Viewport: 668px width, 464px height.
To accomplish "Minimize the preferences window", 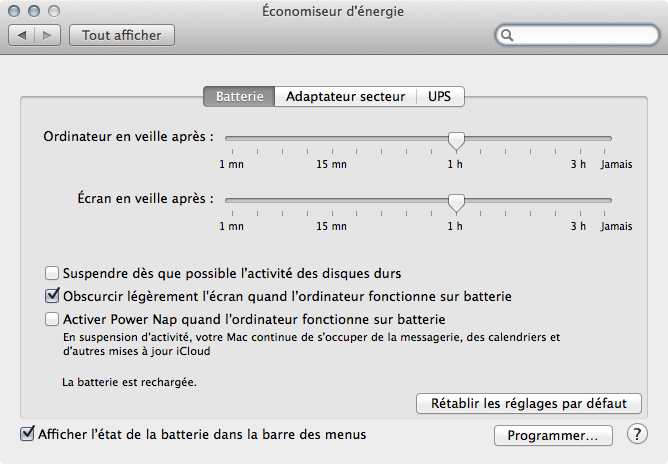I will coord(35,12).
